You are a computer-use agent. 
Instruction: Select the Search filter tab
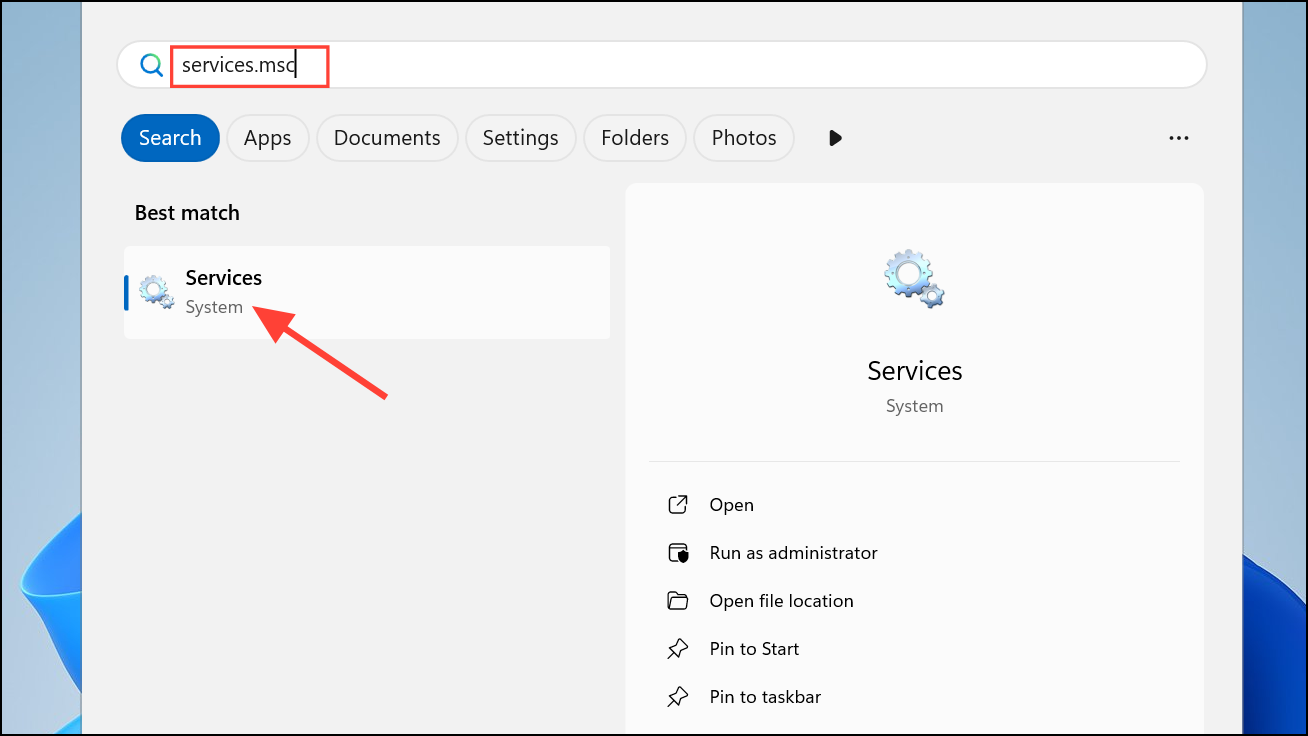coord(170,138)
